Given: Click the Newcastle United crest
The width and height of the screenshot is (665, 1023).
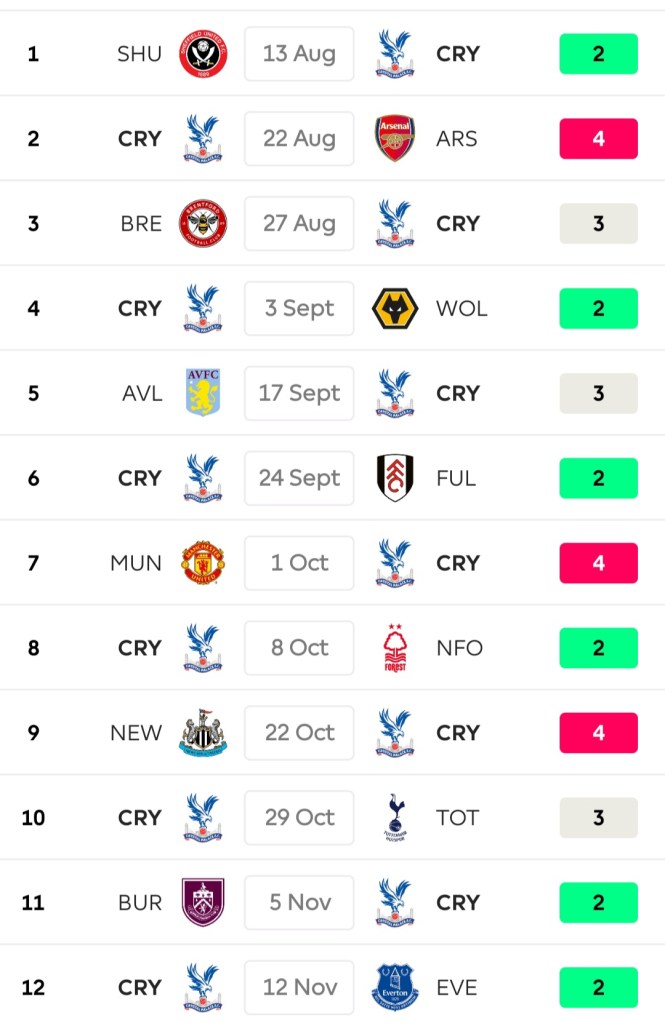Looking at the screenshot, I should pyautogui.click(x=203, y=733).
